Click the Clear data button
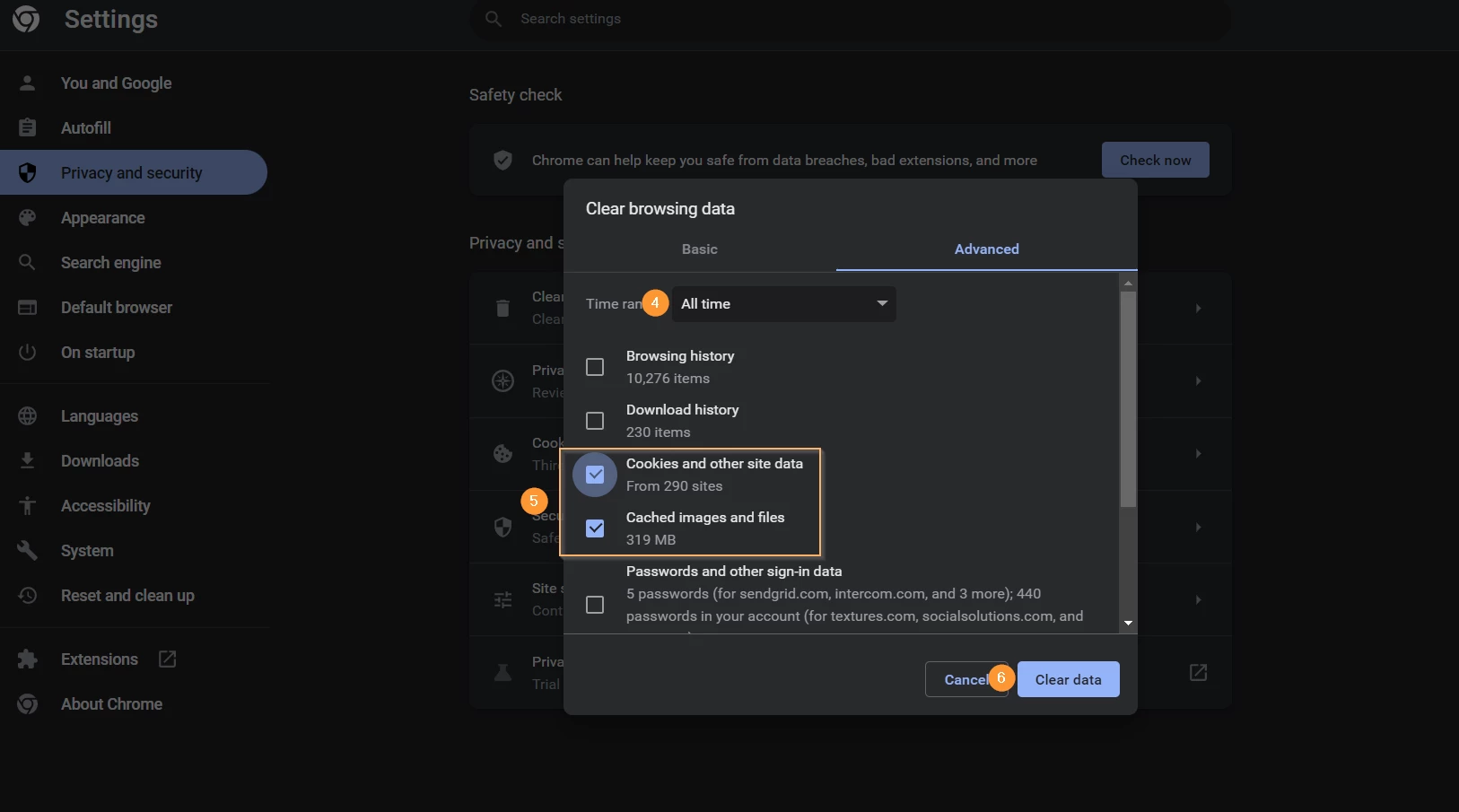This screenshot has height=812, width=1459. (x=1069, y=679)
